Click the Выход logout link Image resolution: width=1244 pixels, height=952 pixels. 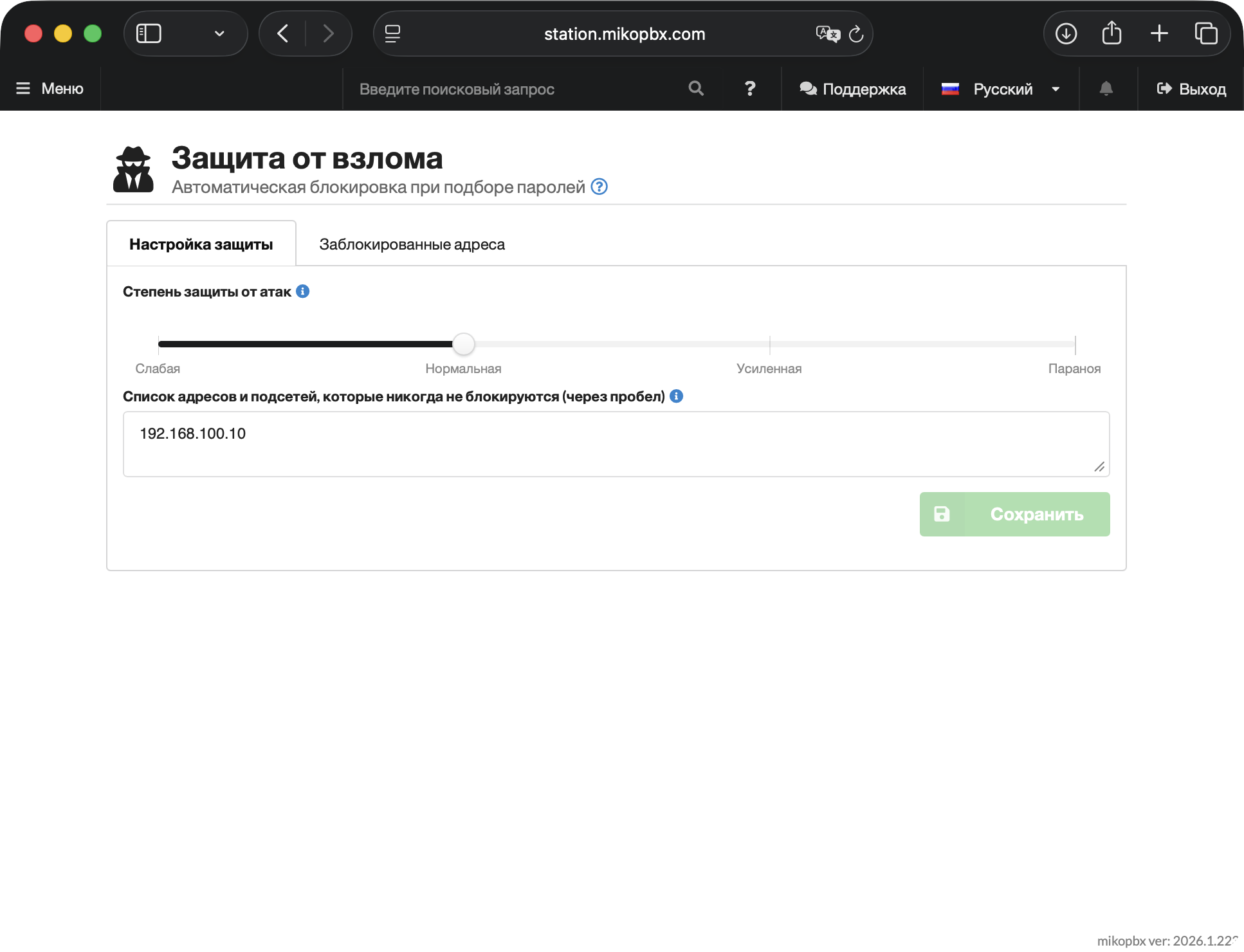1191,89
